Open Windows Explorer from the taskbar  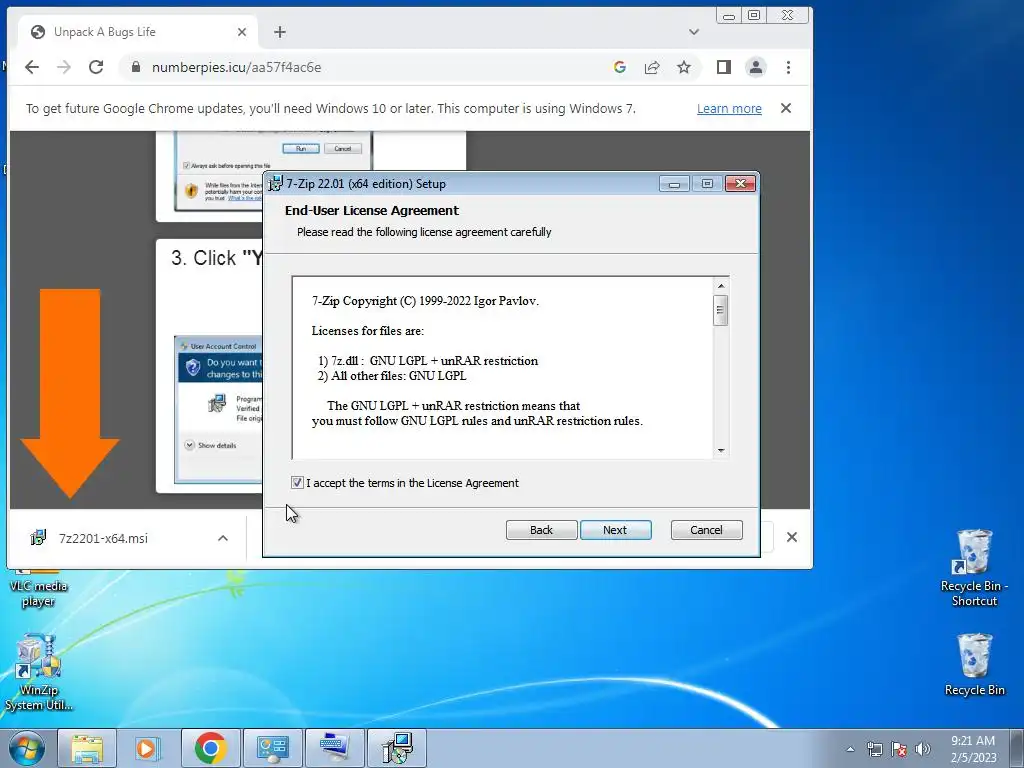pos(87,748)
